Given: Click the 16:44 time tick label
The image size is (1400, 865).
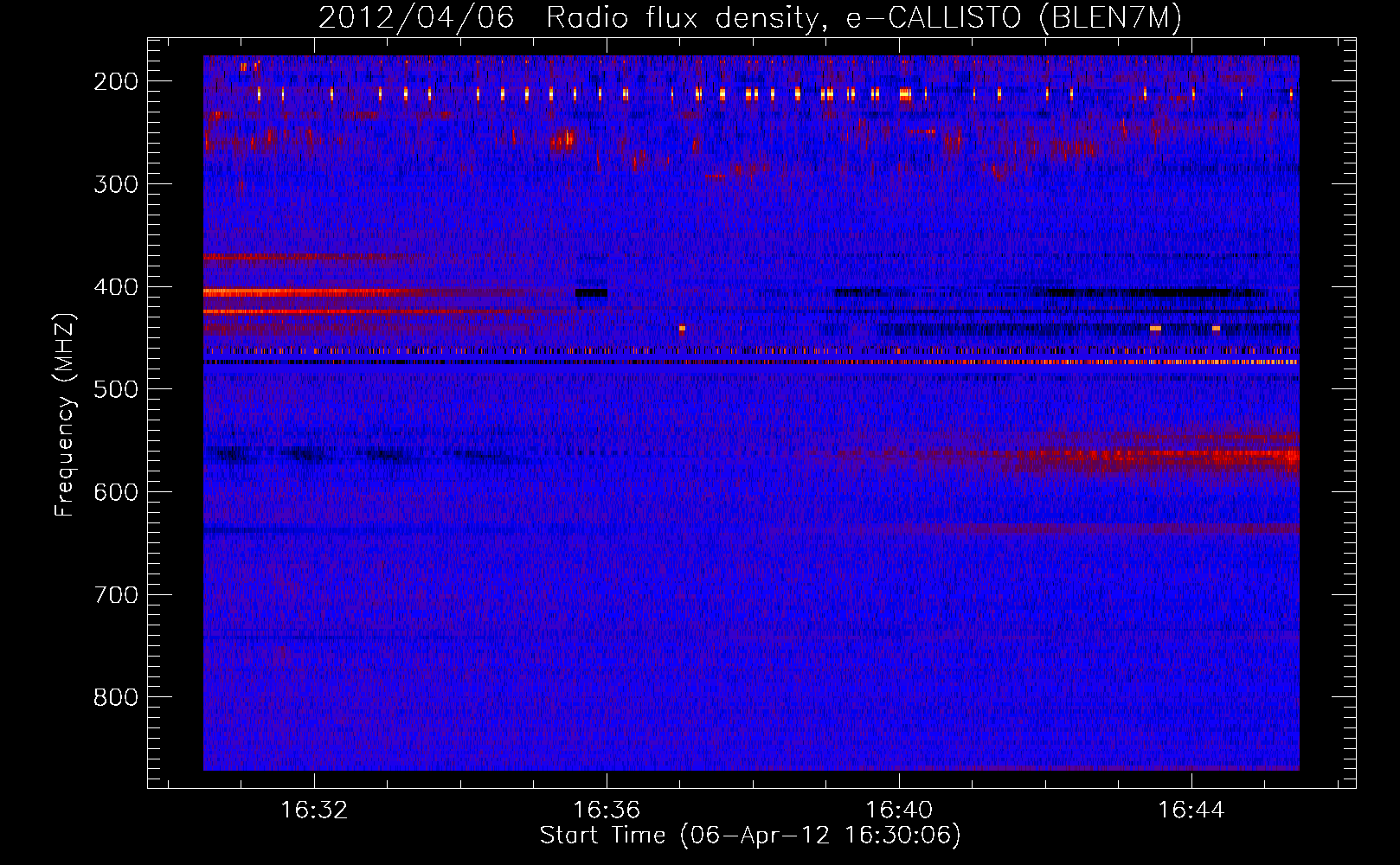Looking at the screenshot, I should point(1191,810).
